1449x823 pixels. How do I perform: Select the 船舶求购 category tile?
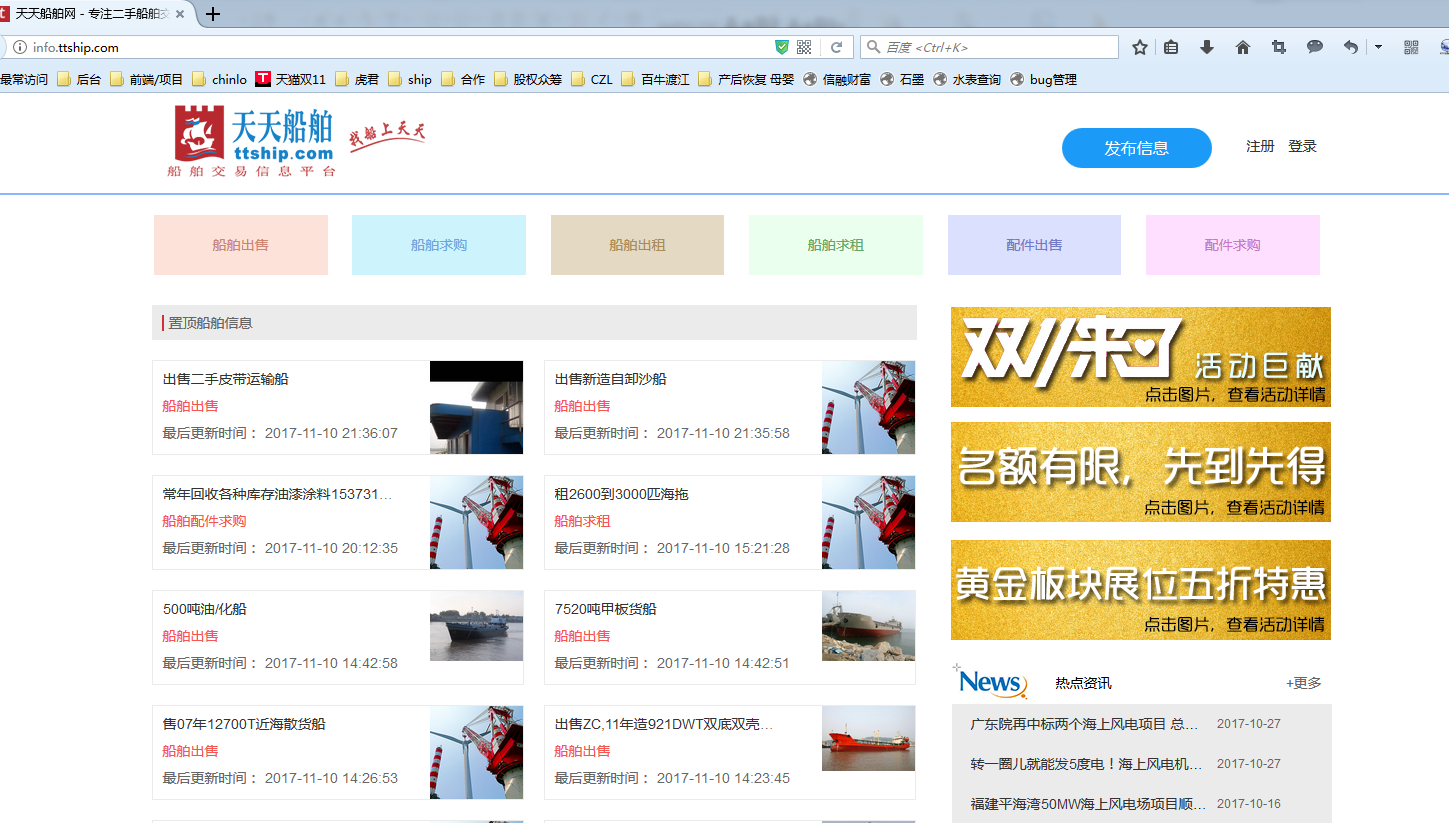(439, 245)
